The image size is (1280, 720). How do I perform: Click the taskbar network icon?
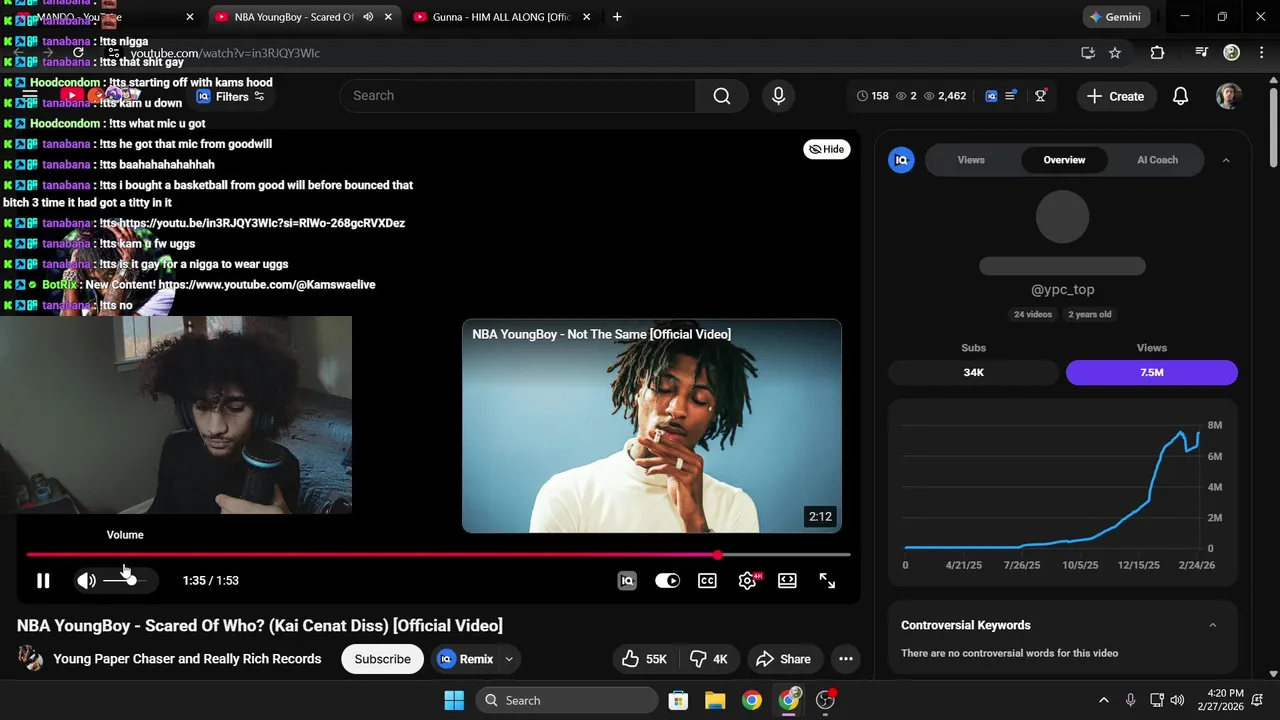[1156, 700]
